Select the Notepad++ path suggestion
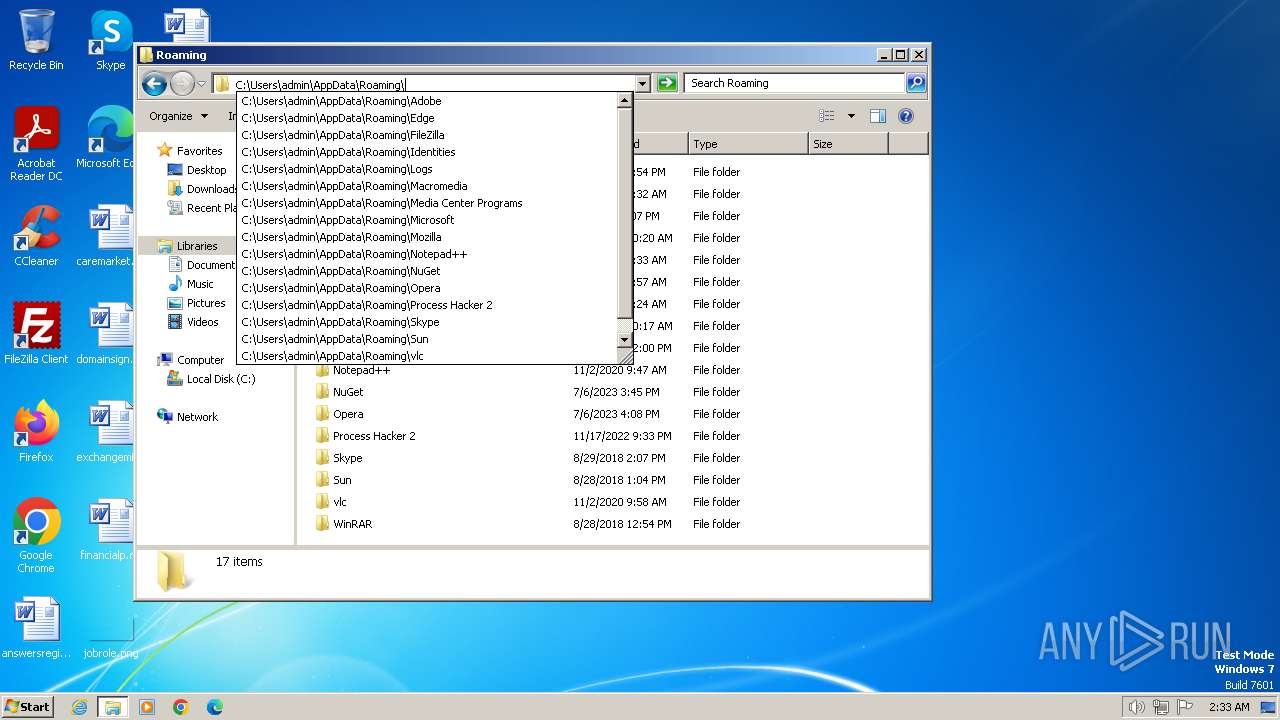The width and height of the screenshot is (1280, 720). pos(427,254)
